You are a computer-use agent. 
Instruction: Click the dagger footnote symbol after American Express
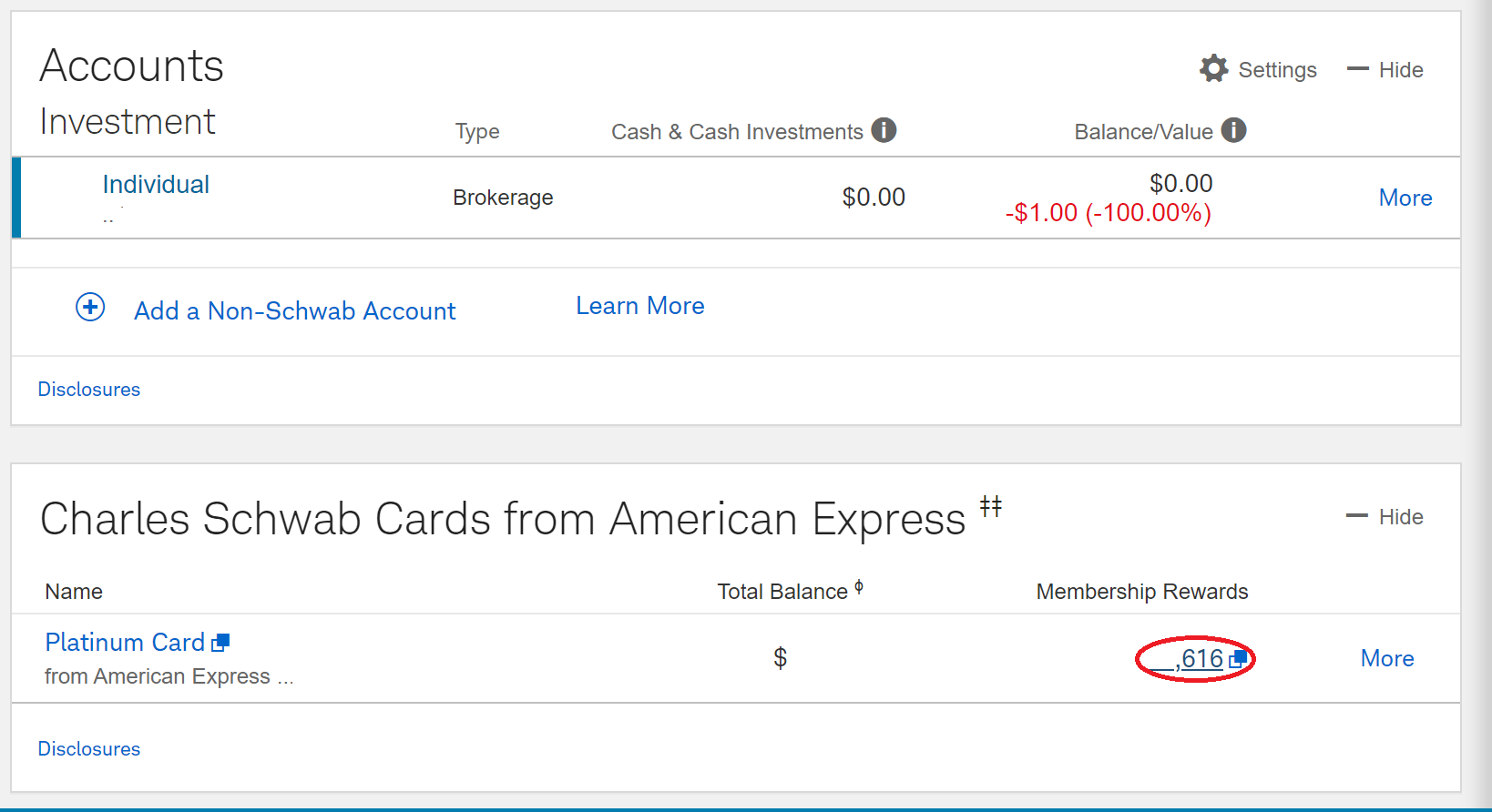pyautogui.click(x=991, y=506)
